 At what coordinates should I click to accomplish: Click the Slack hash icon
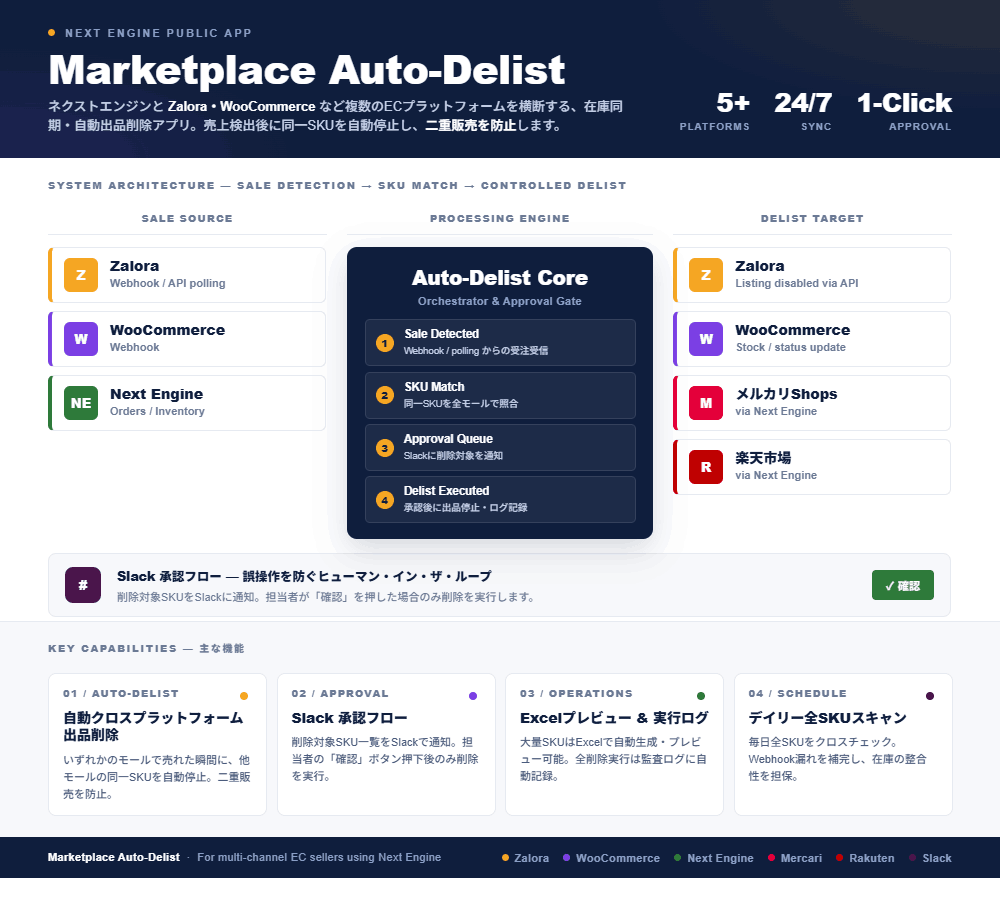pos(83,585)
